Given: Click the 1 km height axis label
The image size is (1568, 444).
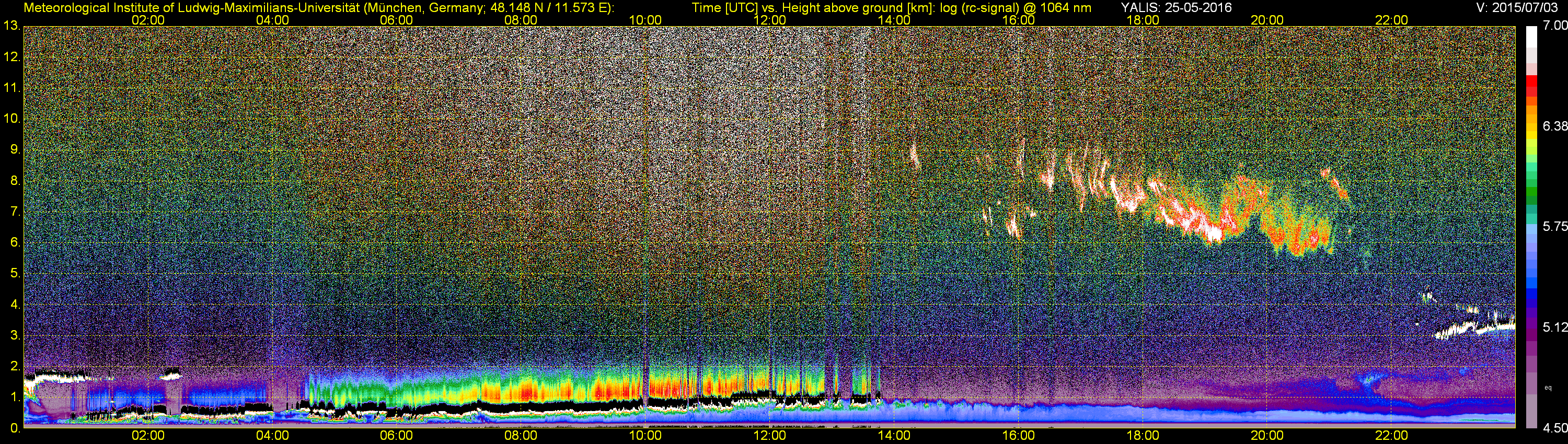Looking at the screenshot, I should pos(15,396).
